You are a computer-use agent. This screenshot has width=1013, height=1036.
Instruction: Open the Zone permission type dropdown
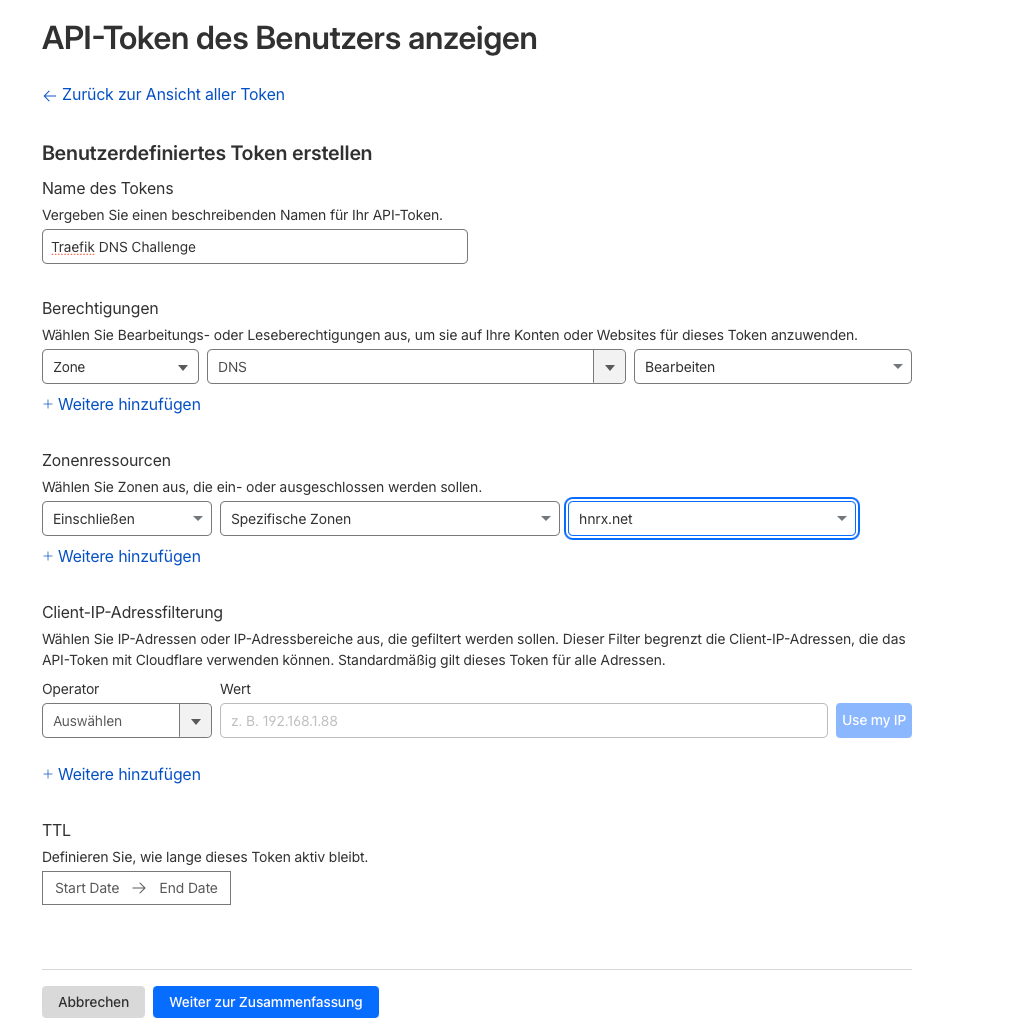(120, 367)
